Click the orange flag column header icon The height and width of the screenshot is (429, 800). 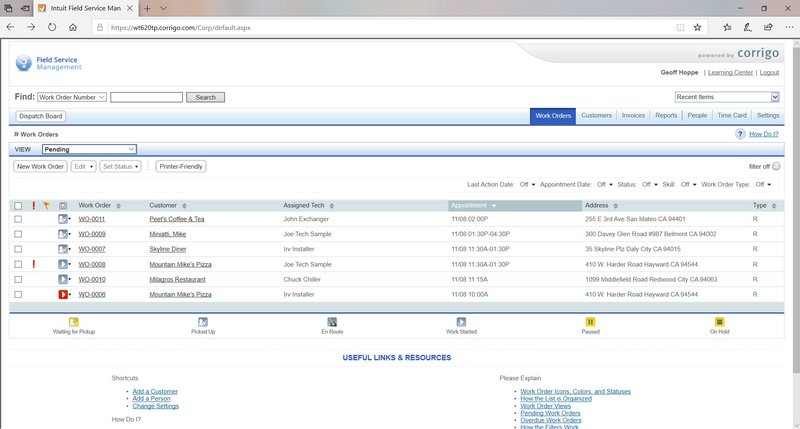(46, 206)
